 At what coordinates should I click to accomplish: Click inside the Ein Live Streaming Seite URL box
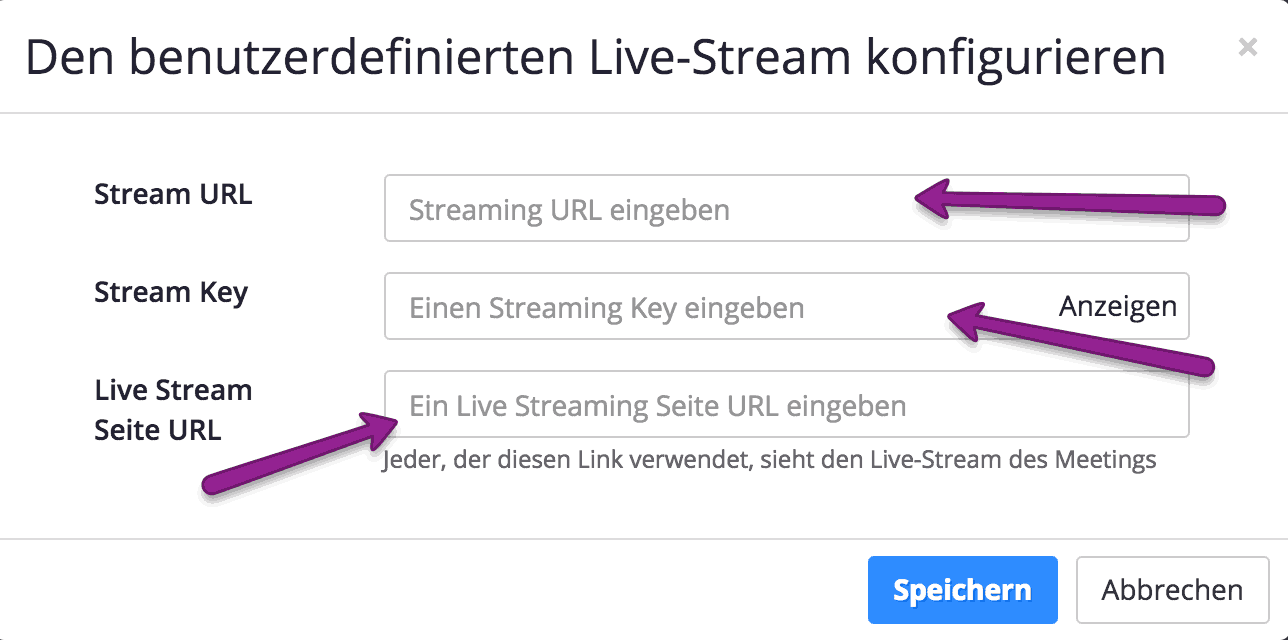[700, 404]
